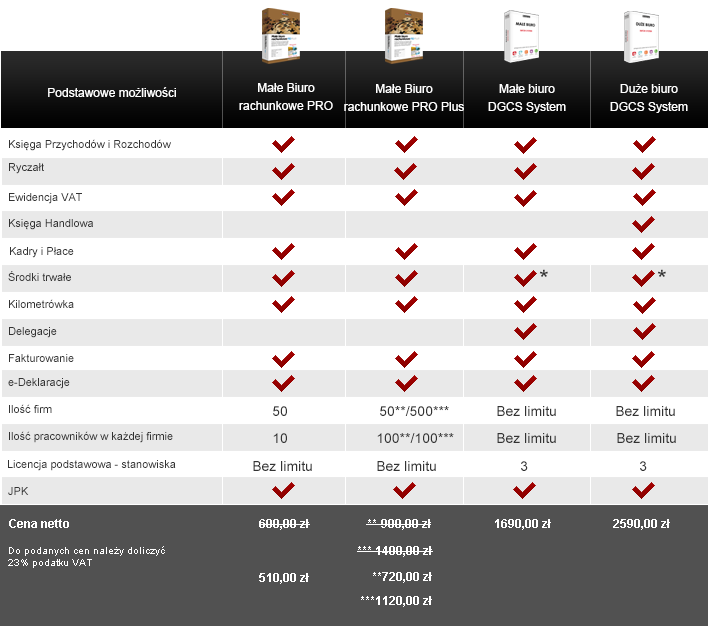
Task: Click Kilometrówka checkmark under Duże biuro DGCS
Action: pyautogui.click(x=644, y=305)
